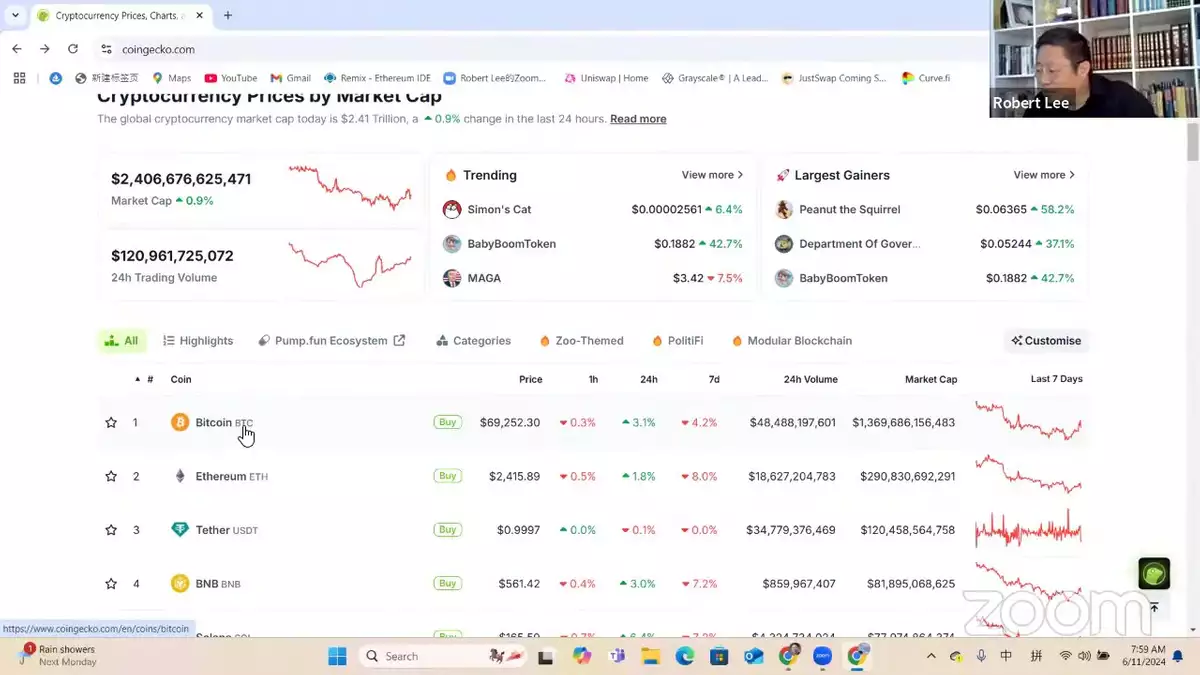This screenshot has width=1200, height=675.
Task: Switch to the PolitiFi tab
Action: click(677, 341)
